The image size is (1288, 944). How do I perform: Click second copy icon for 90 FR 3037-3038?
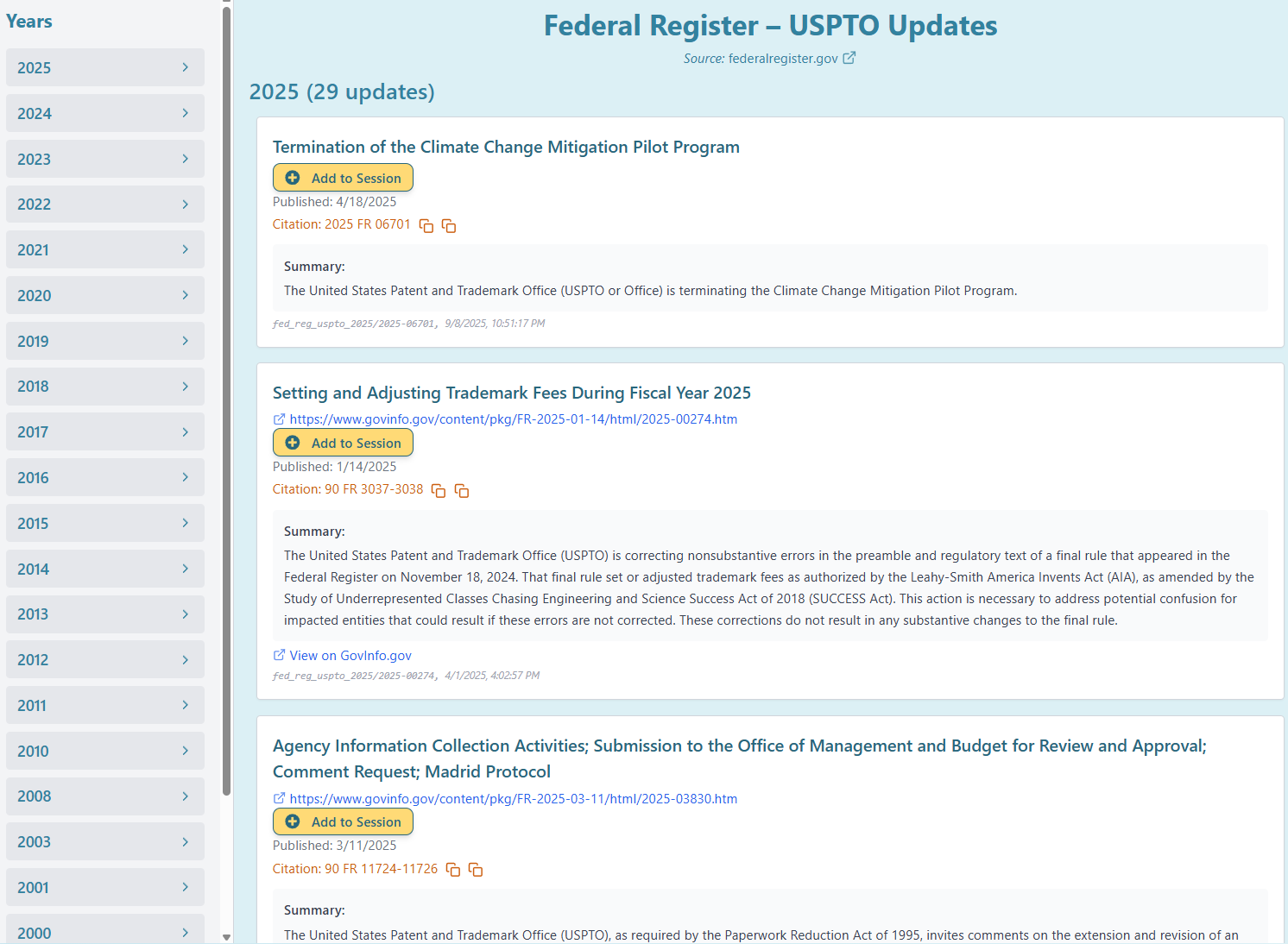(462, 490)
